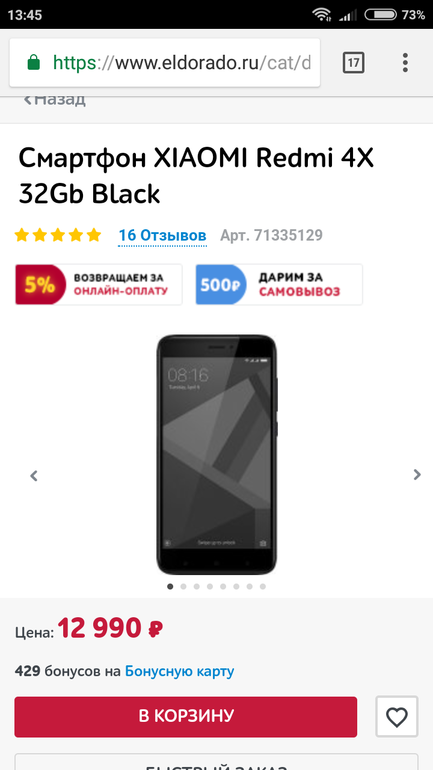Tap the five-star rating icons
Image resolution: width=433 pixels, height=770 pixels.
(x=58, y=235)
